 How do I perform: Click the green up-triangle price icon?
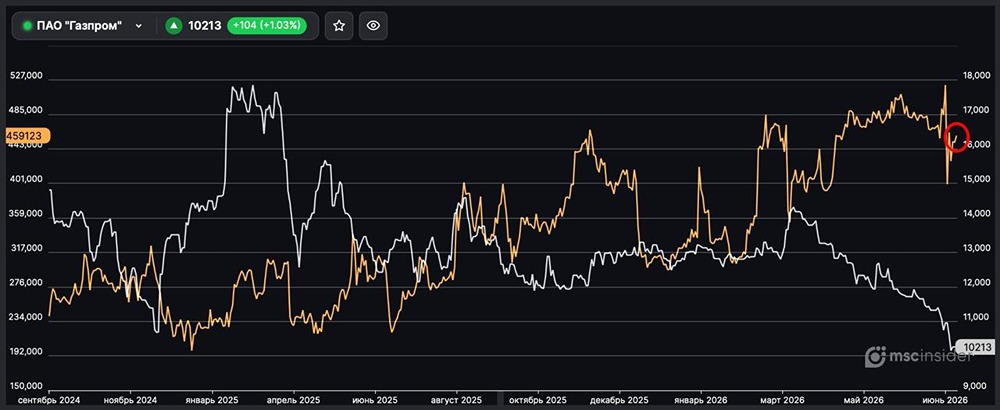(173, 26)
